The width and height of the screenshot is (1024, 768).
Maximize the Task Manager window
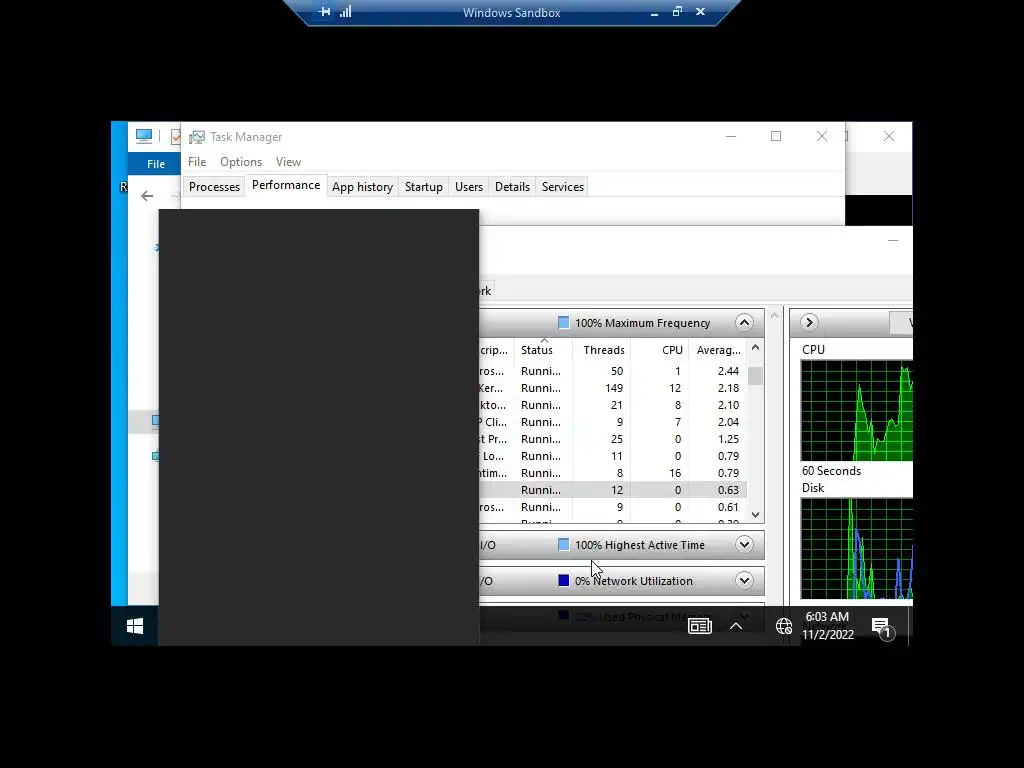776,136
